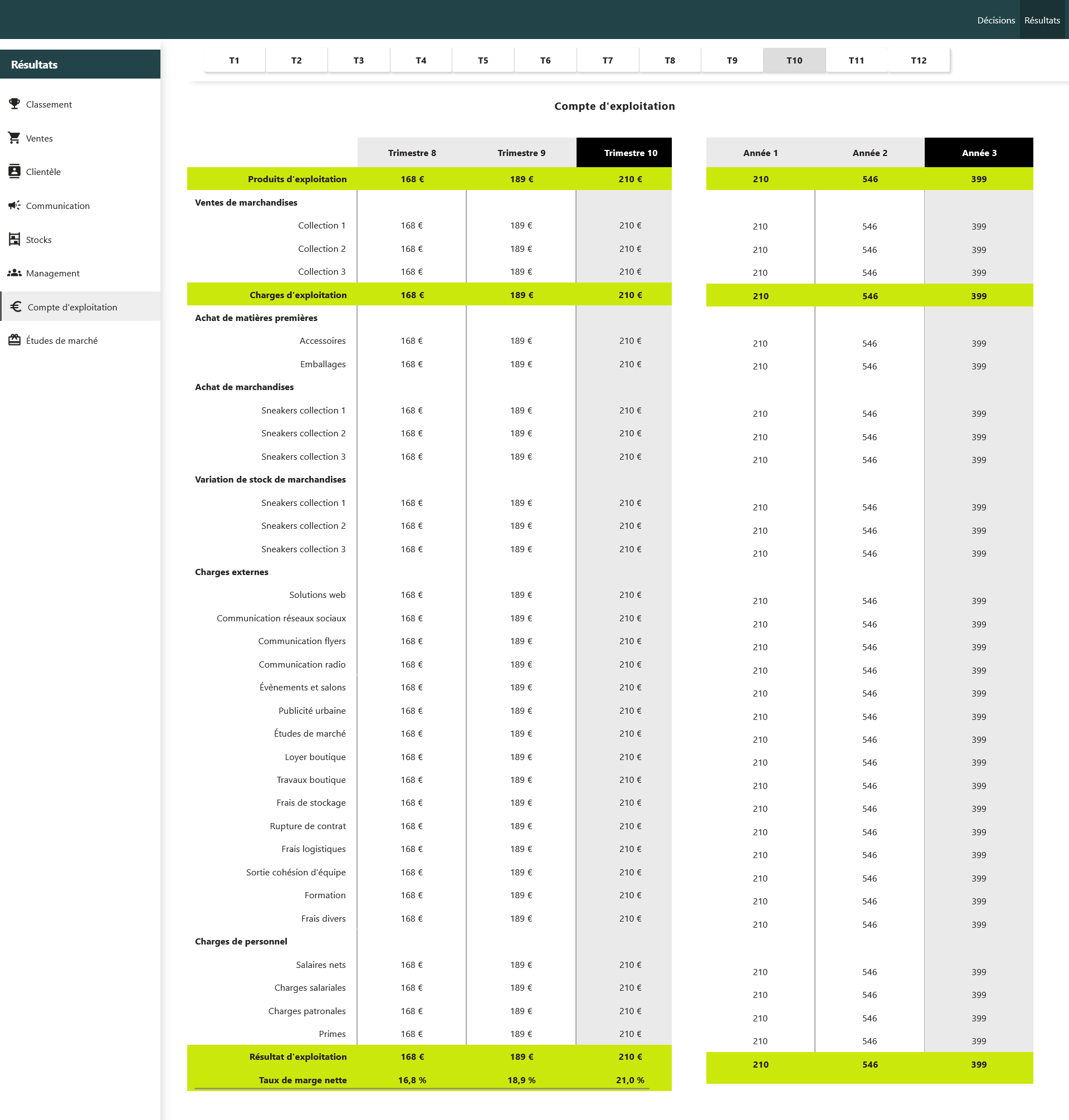Click the euro icon for Compte d'exploitation
This screenshot has height=1120, width=1069.
(16, 306)
